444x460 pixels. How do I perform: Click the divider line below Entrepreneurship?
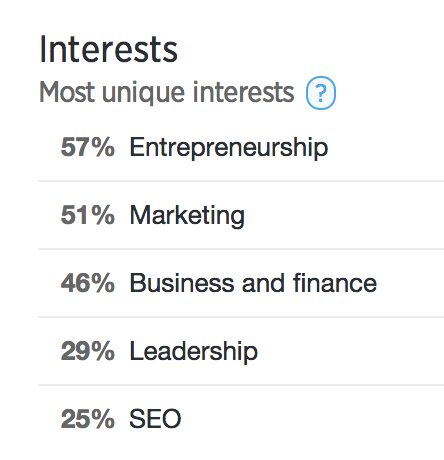[241, 181]
